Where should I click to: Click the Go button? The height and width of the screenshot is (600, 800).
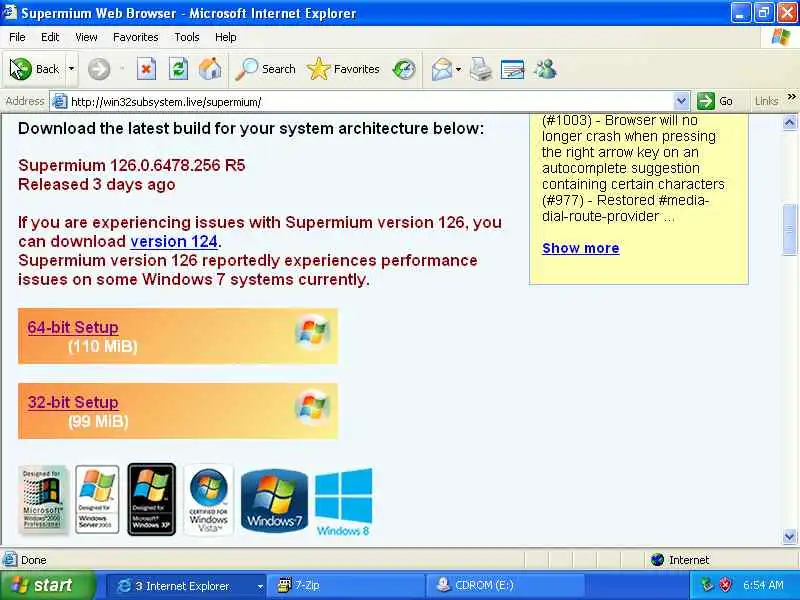[x=715, y=101]
